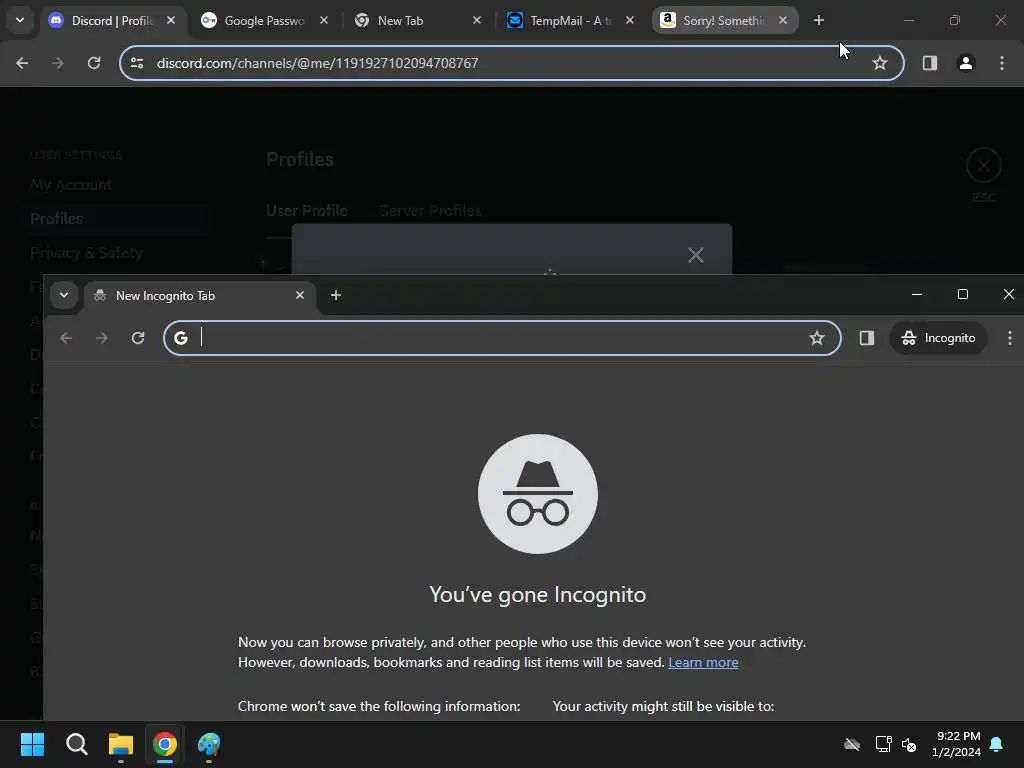The image size is (1024, 768).
Task: Open My Account in Discord settings
Action: click(x=71, y=185)
